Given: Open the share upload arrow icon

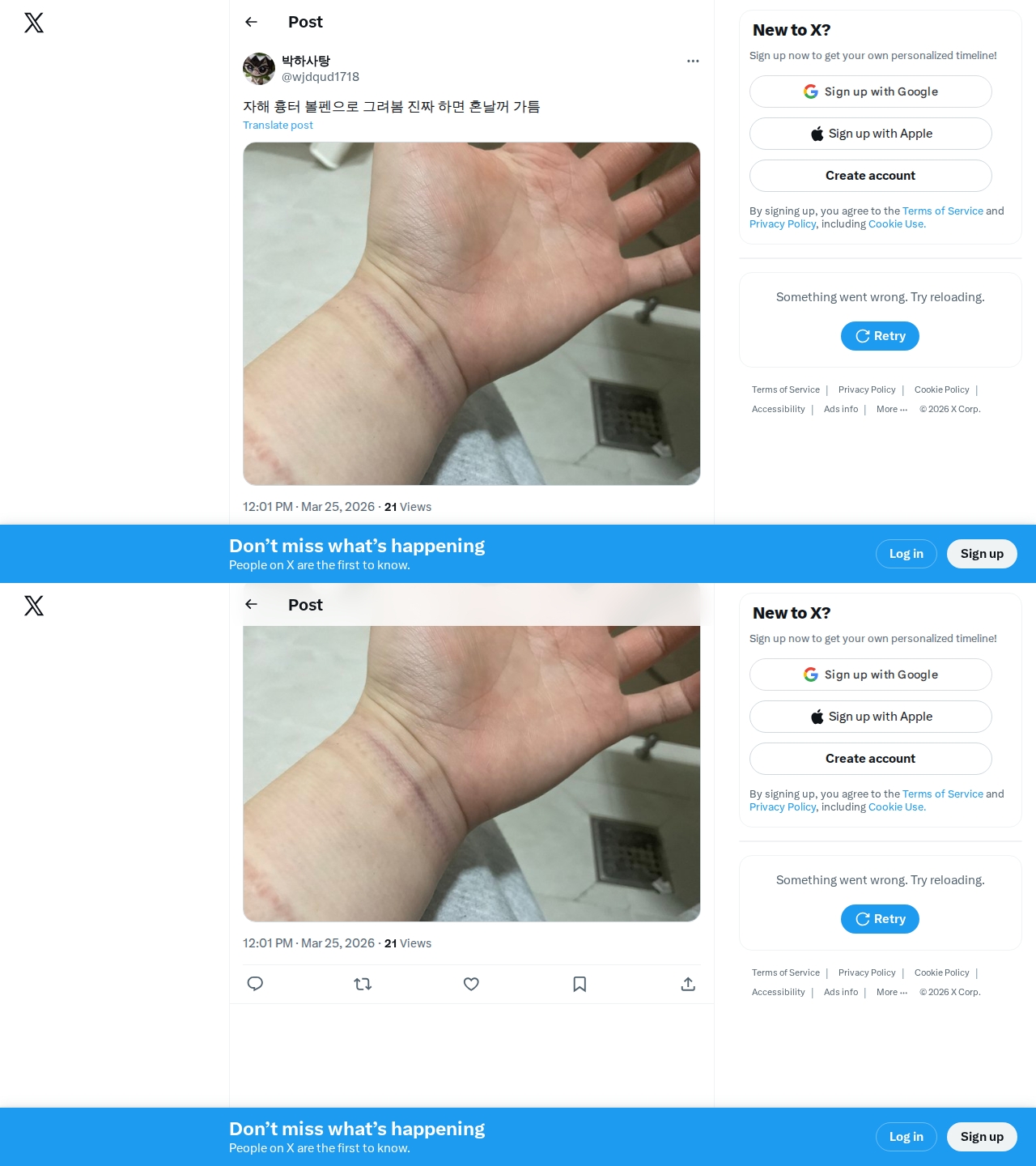Looking at the screenshot, I should (x=688, y=984).
